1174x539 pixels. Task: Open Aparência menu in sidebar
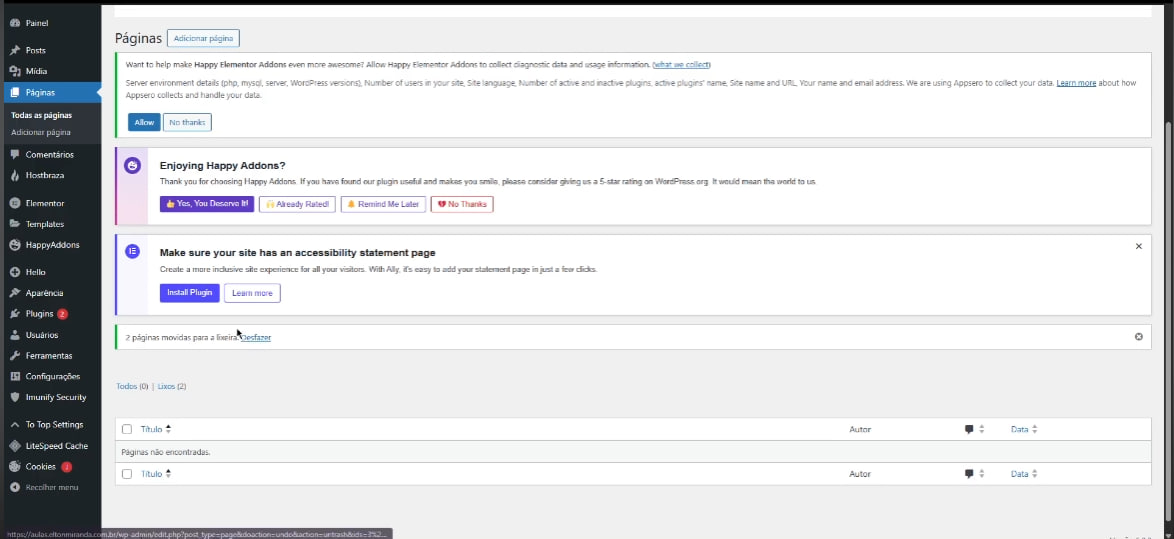[44, 293]
